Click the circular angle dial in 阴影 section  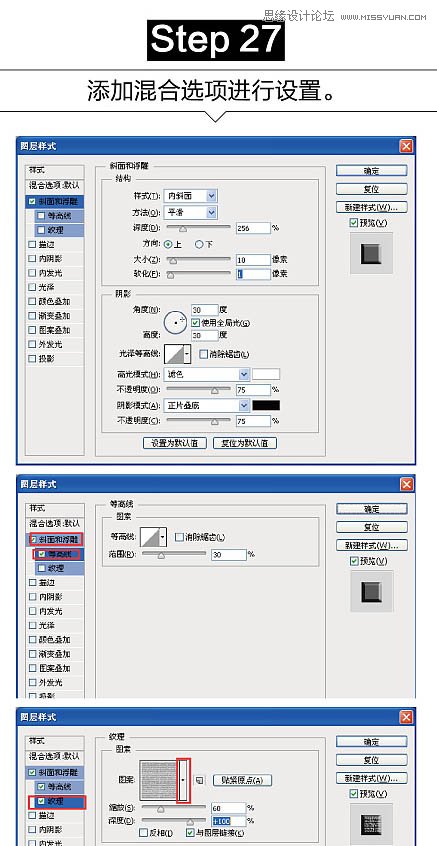click(175, 322)
